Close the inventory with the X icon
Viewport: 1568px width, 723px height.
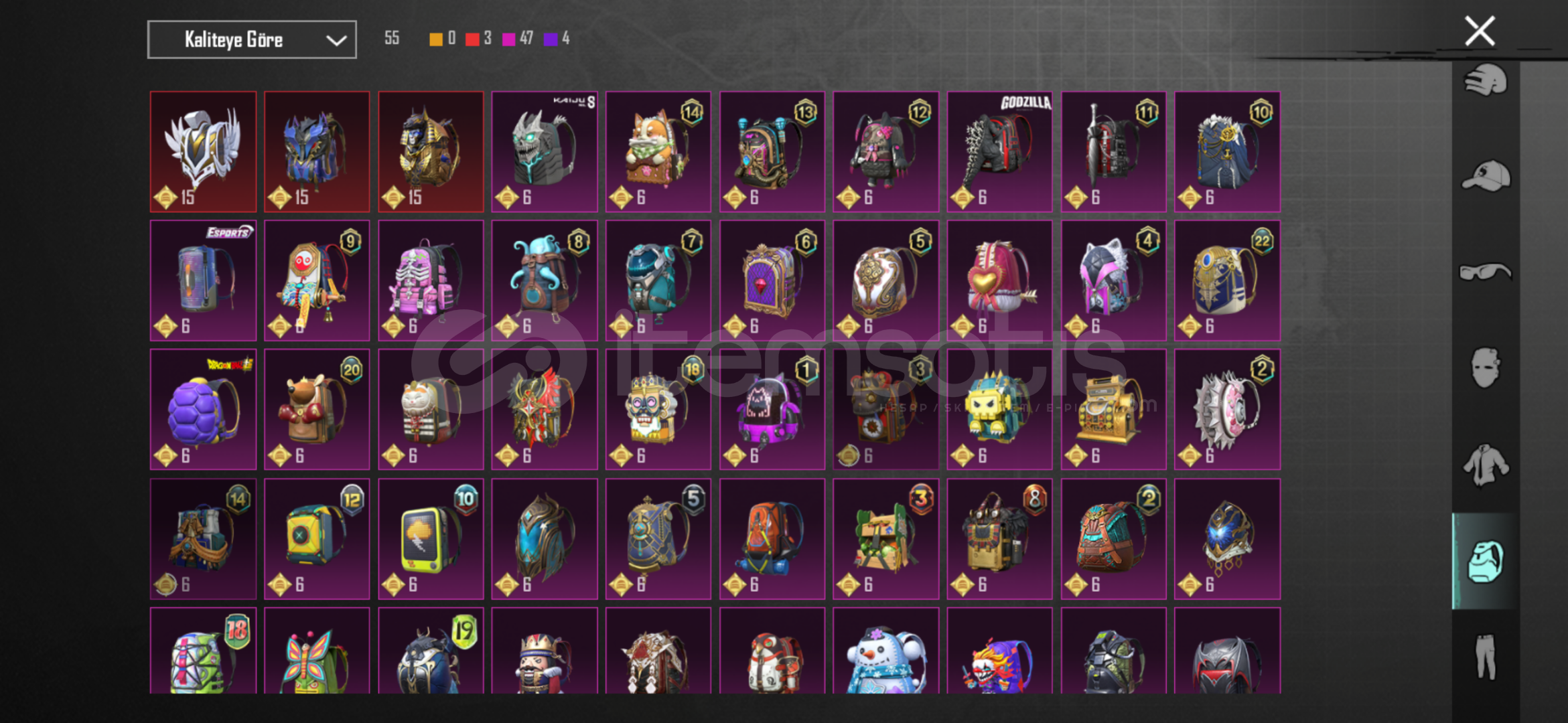[x=1480, y=31]
